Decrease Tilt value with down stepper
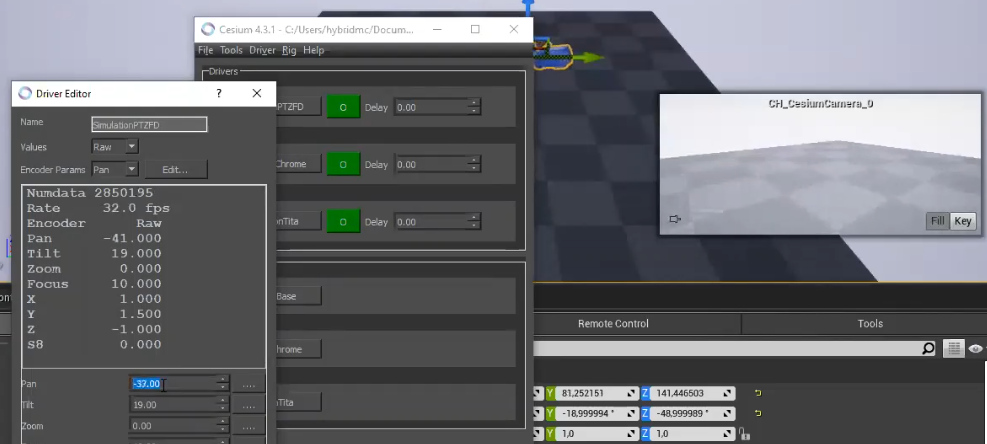The width and height of the screenshot is (987, 444). pos(222,408)
